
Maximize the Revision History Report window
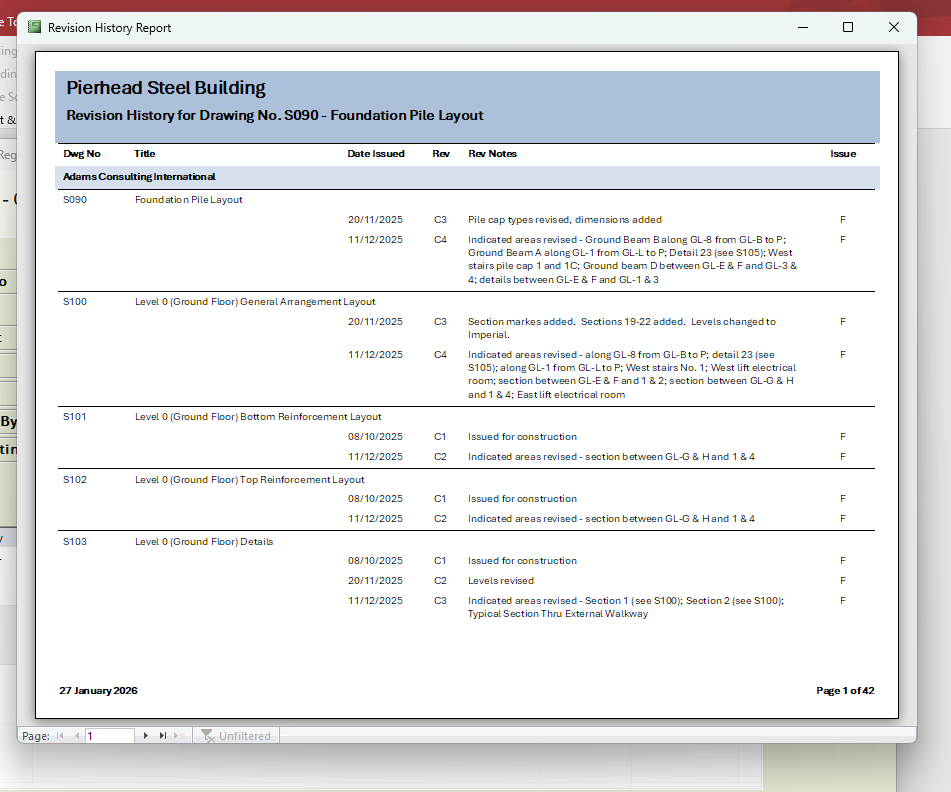click(x=848, y=28)
